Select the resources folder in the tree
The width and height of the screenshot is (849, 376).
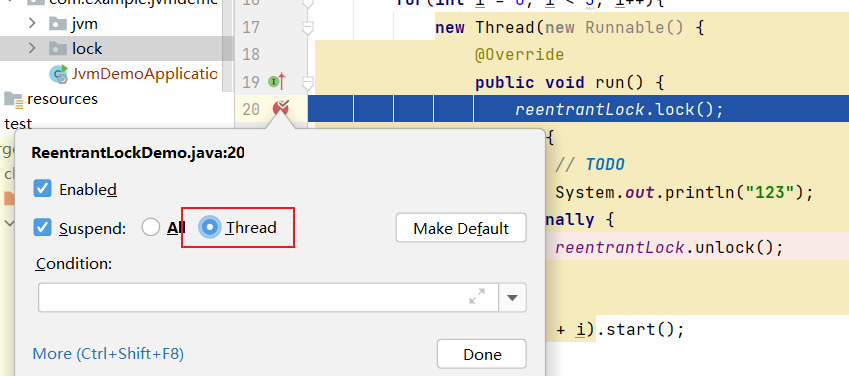click(62, 99)
